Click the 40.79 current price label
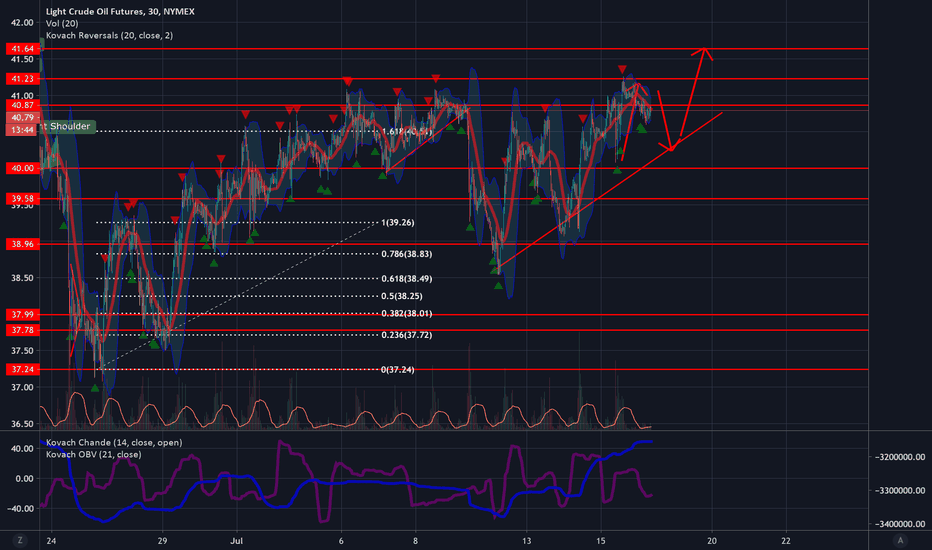 click(x=23, y=118)
